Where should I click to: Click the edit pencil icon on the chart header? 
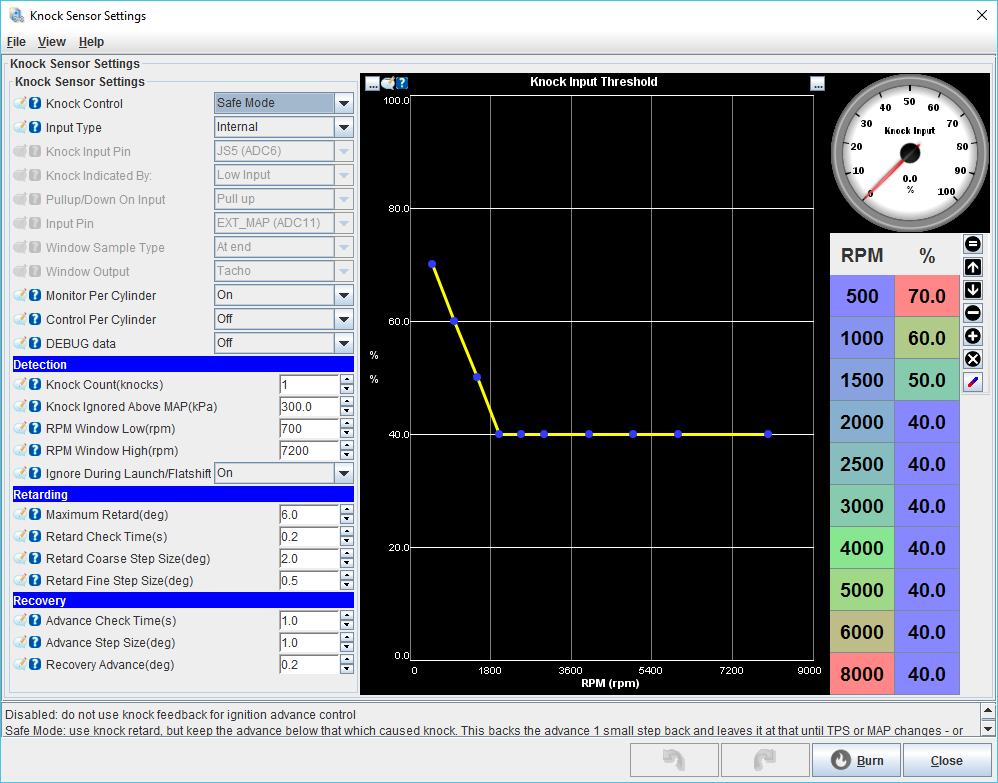(388, 83)
